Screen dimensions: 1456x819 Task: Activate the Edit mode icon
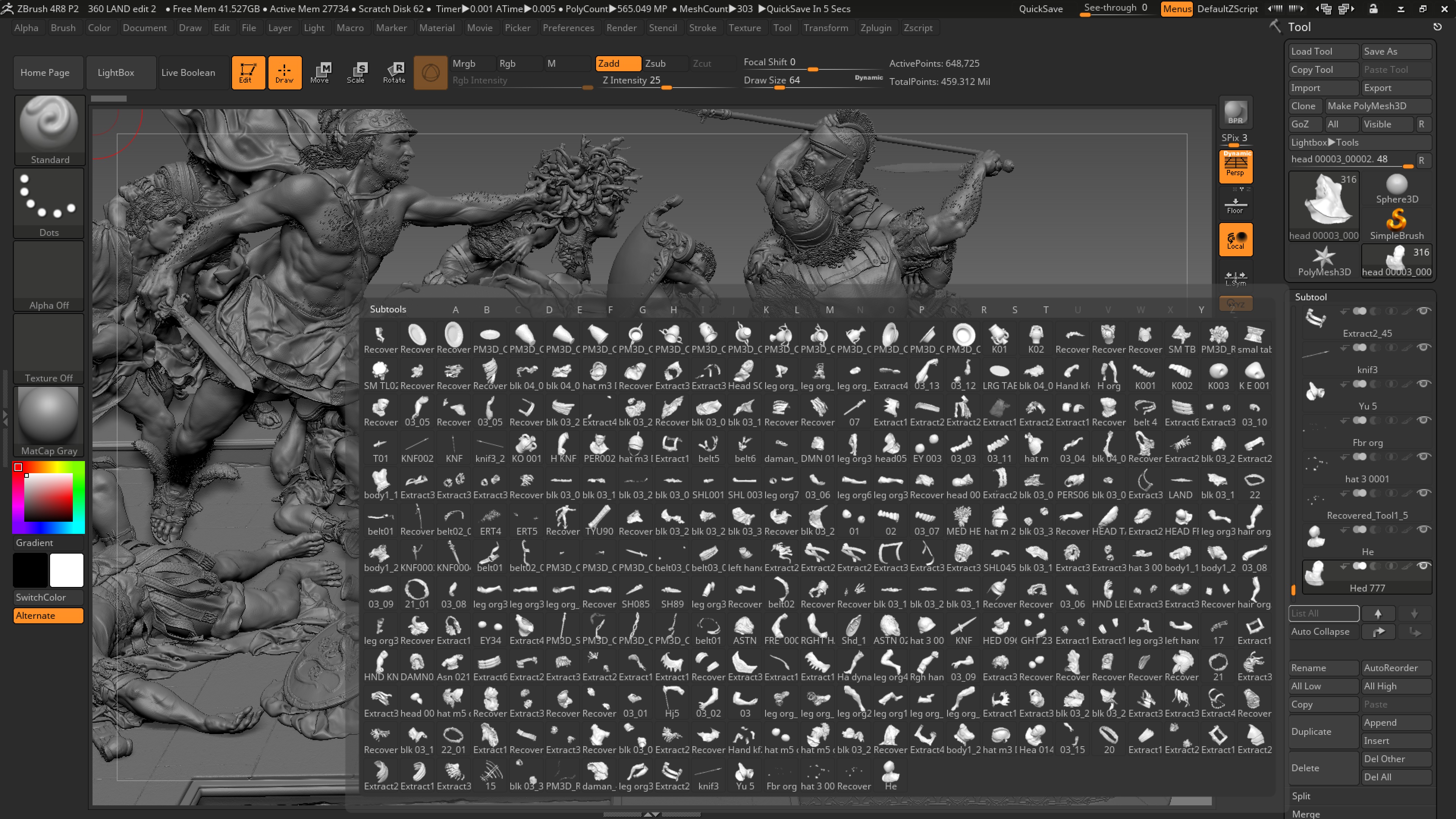tap(248, 72)
